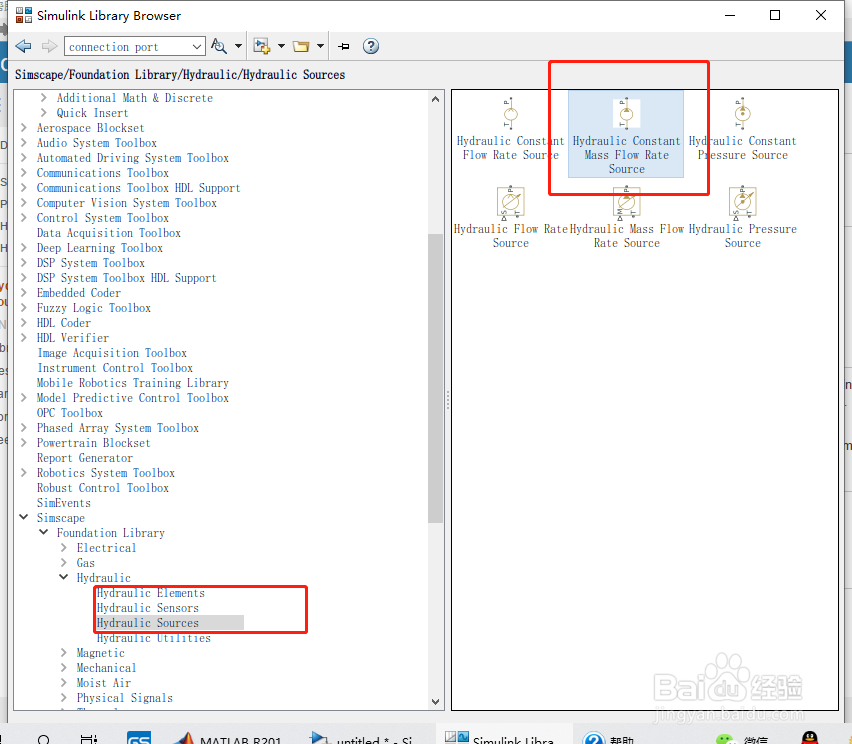The height and width of the screenshot is (744, 852).
Task: Select Hydraulic Elements in tree
Action: click(151, 593)
